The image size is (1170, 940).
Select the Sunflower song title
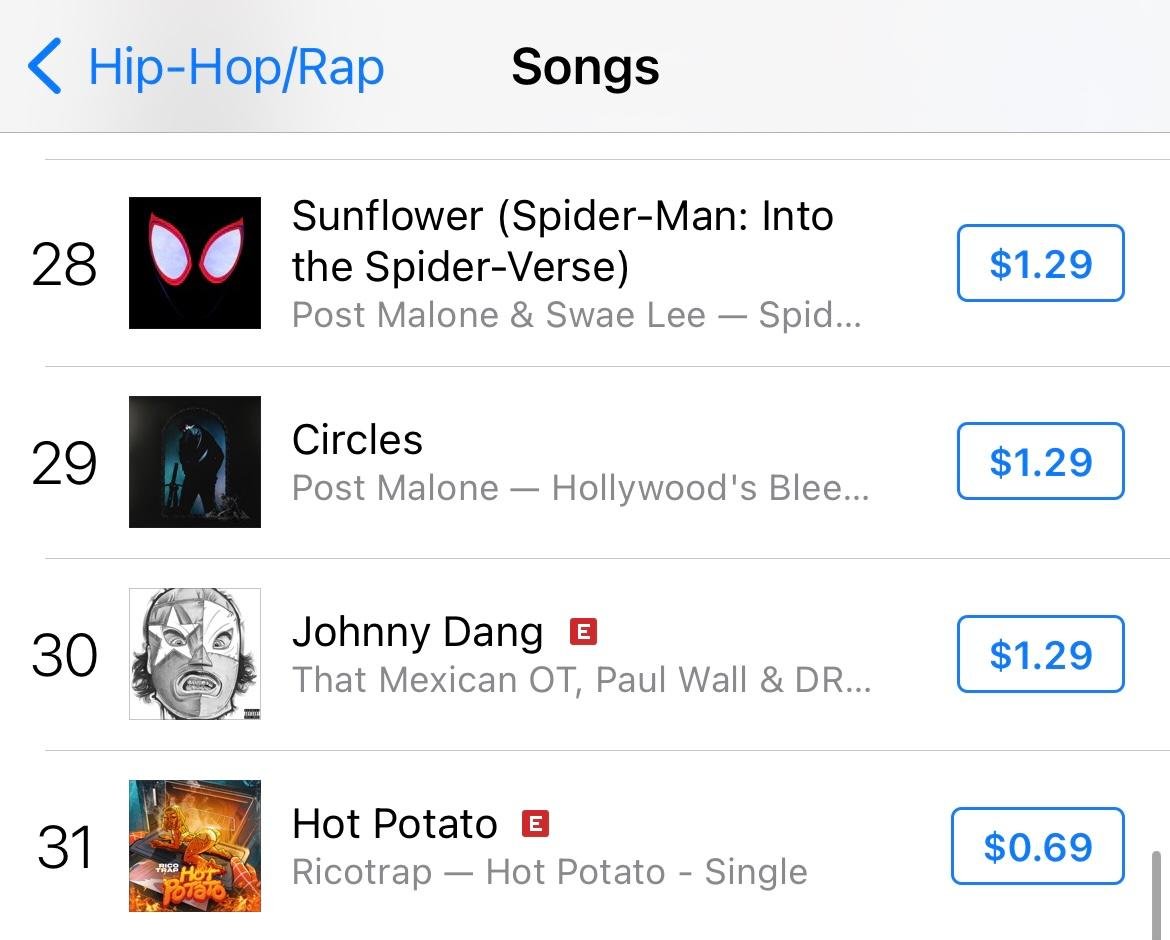[562, 241]
